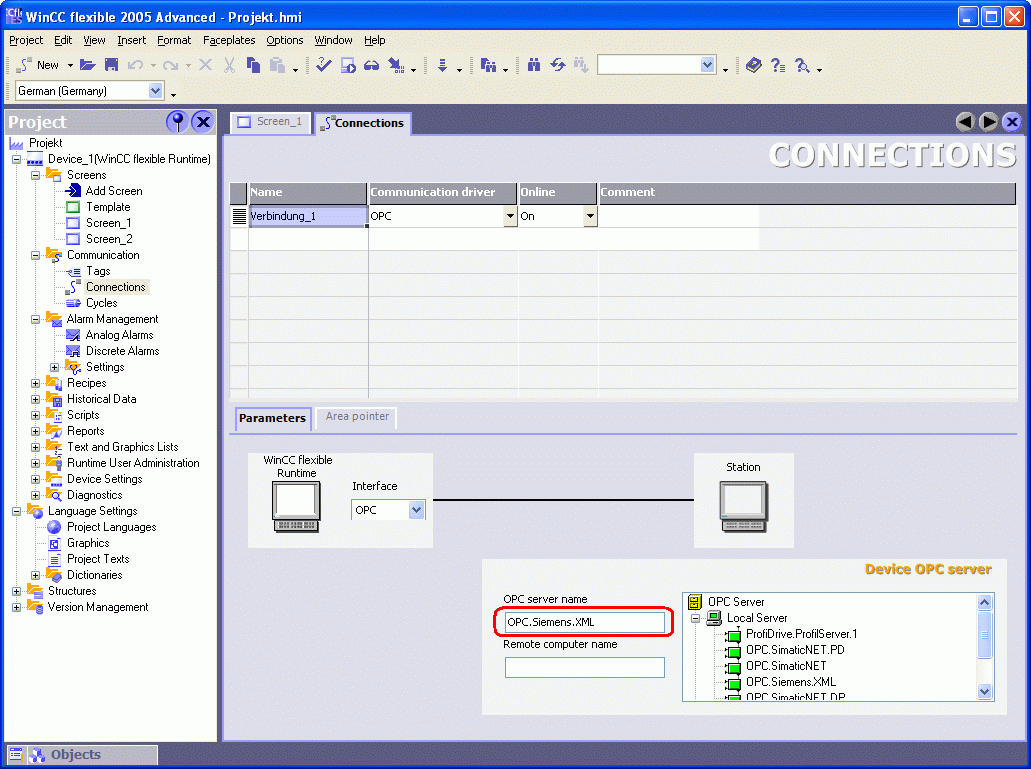Open the Interface OPC dropdown
1031x769 pixels.
416,510
